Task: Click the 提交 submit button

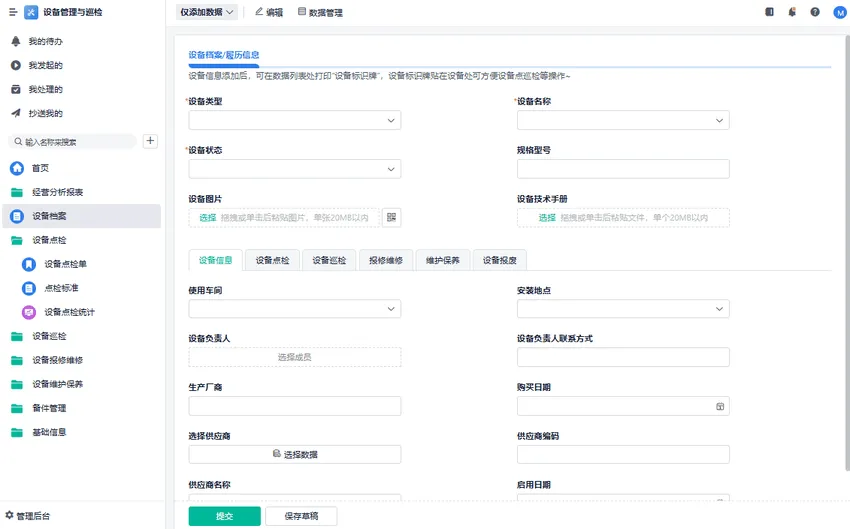Action: 224,516
